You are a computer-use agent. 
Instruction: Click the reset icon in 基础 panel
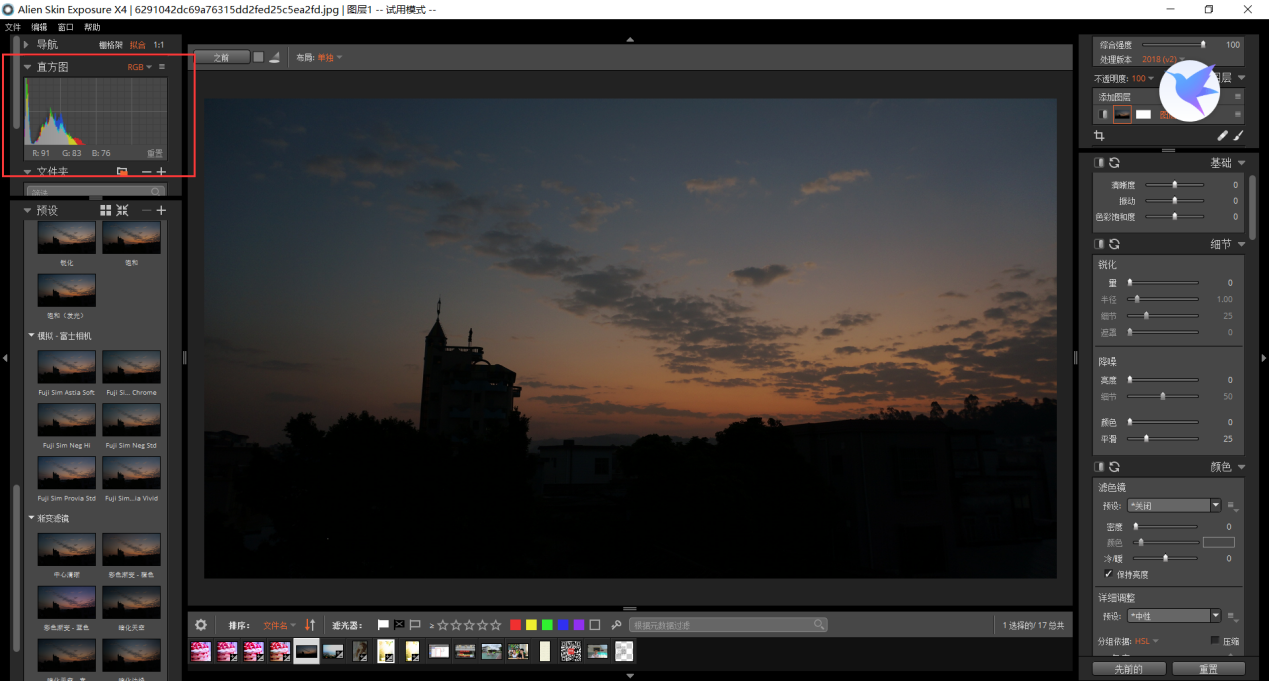click(1114, 163)
